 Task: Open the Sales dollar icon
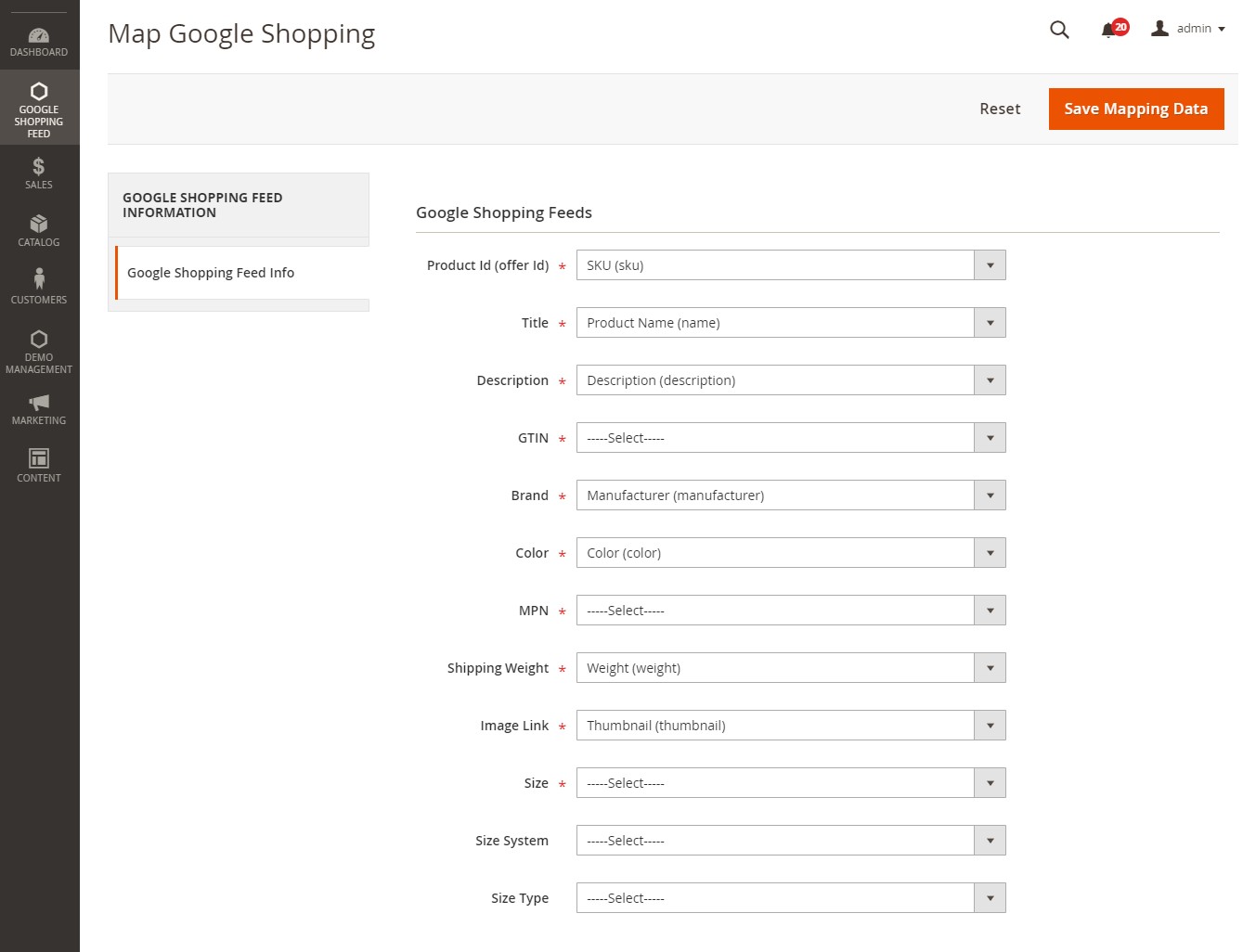click(x=39, y=167)
